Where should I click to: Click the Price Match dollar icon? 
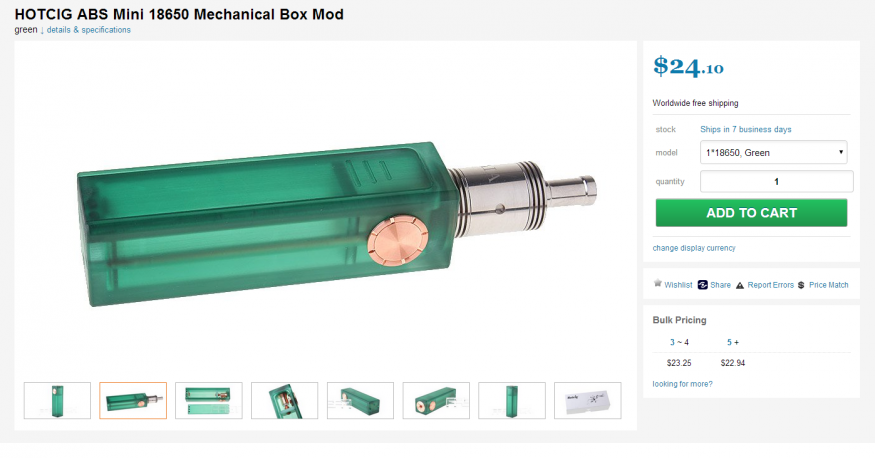tap(801, 285)
